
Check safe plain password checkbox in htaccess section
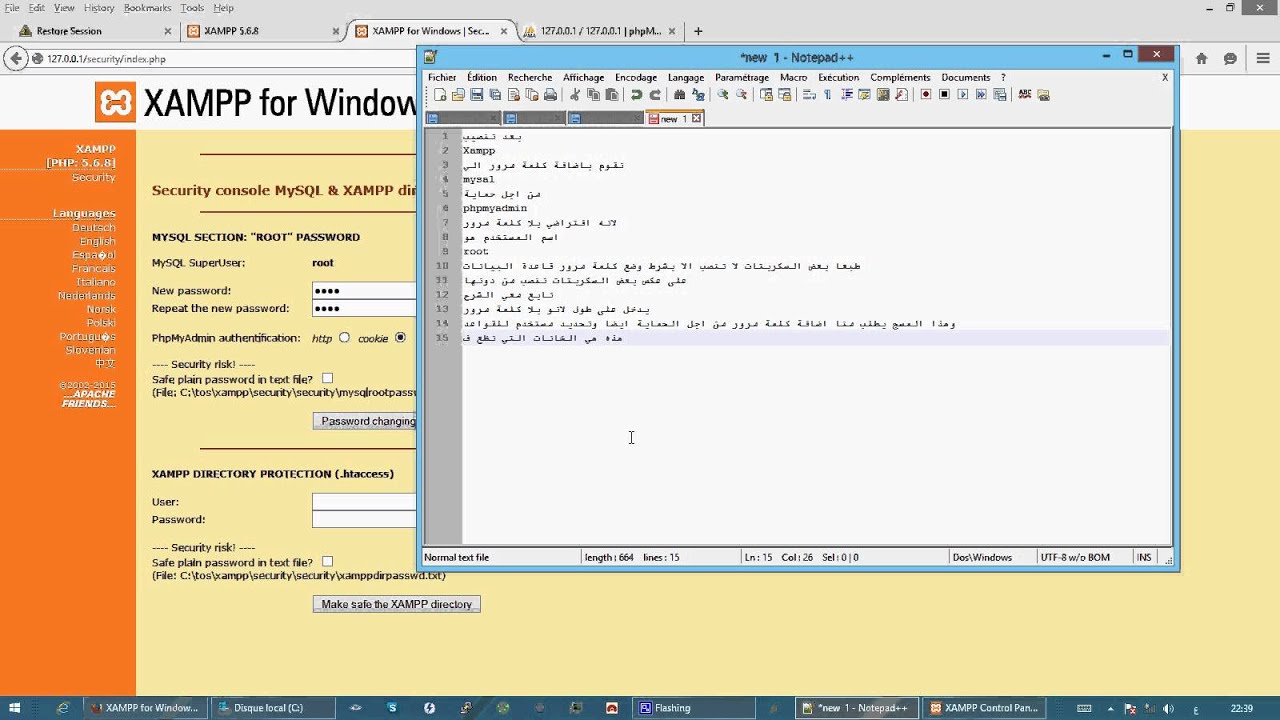(x=327, y=562)
